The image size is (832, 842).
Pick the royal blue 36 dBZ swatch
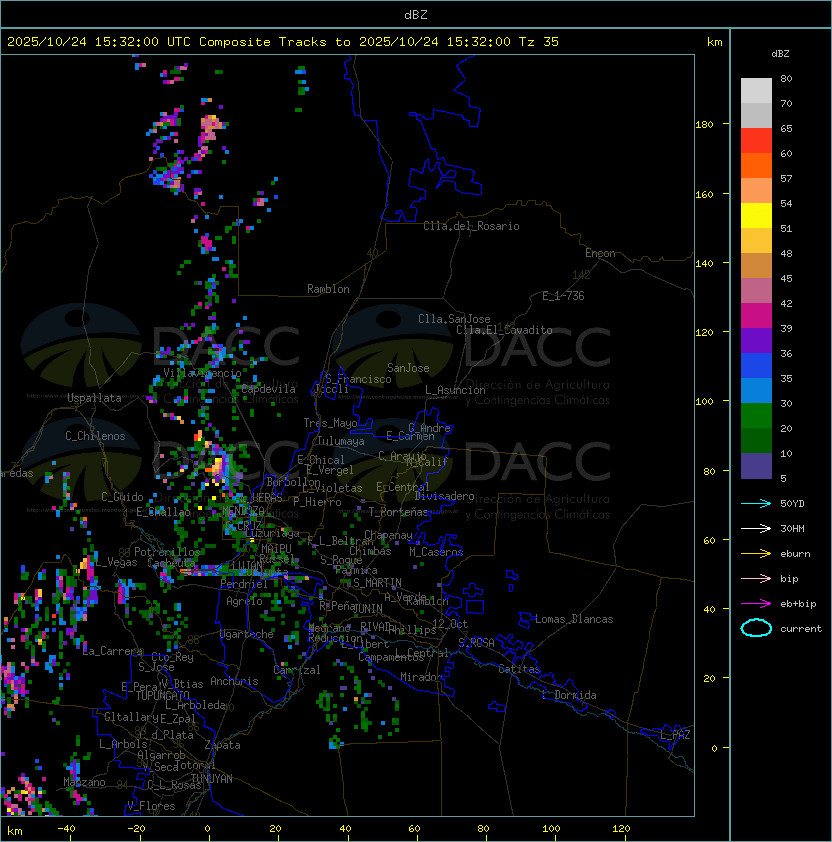coord(756,365)
